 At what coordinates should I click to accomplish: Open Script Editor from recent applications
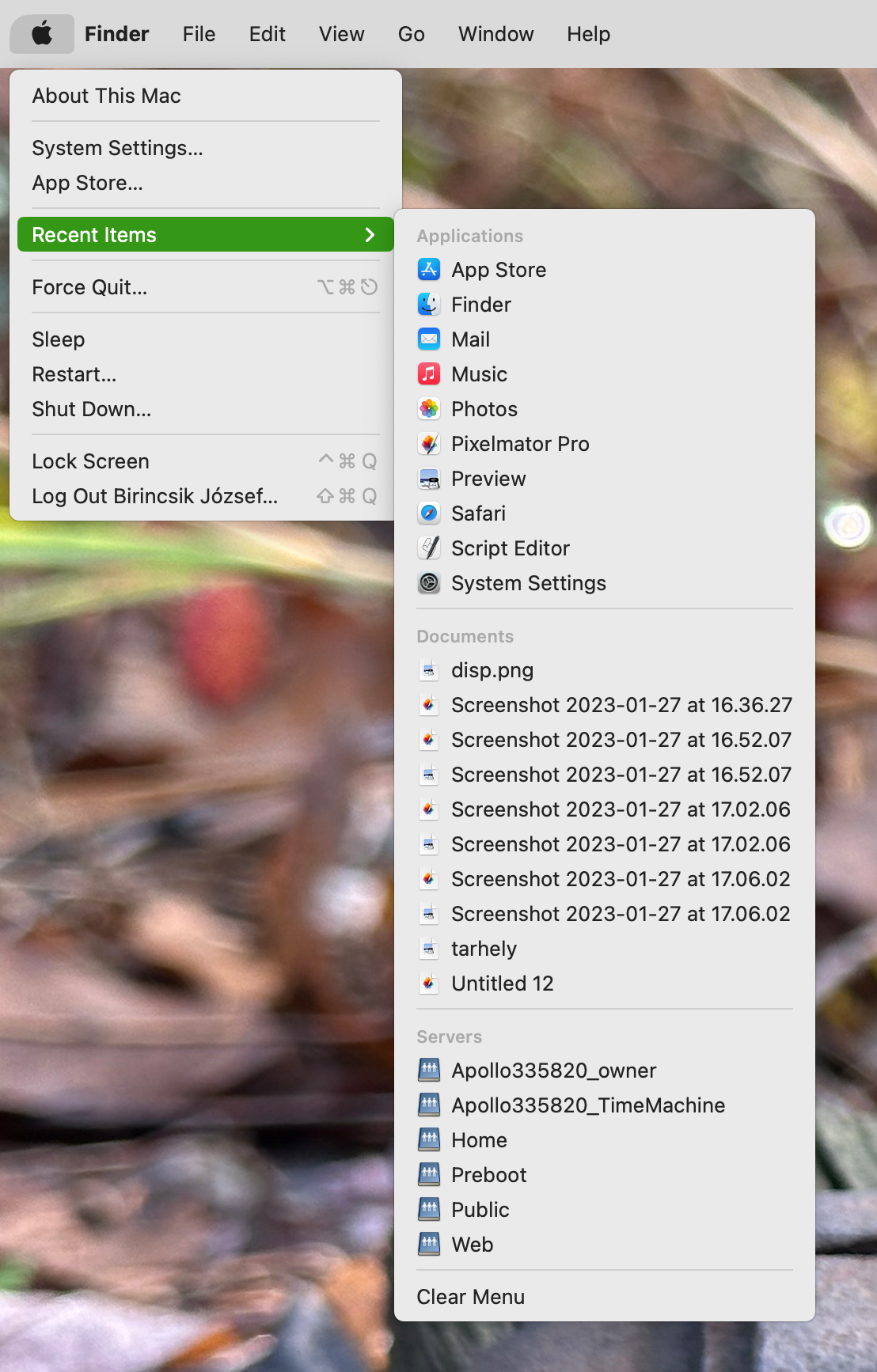(605, 548)
